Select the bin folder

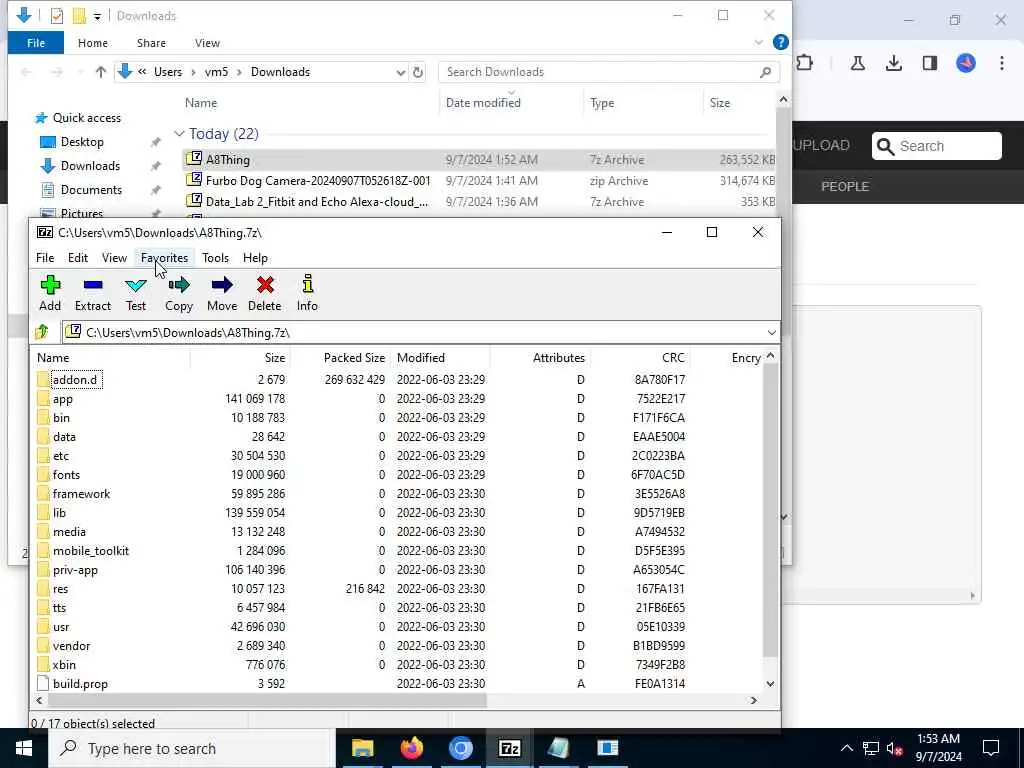pos(61,418)
